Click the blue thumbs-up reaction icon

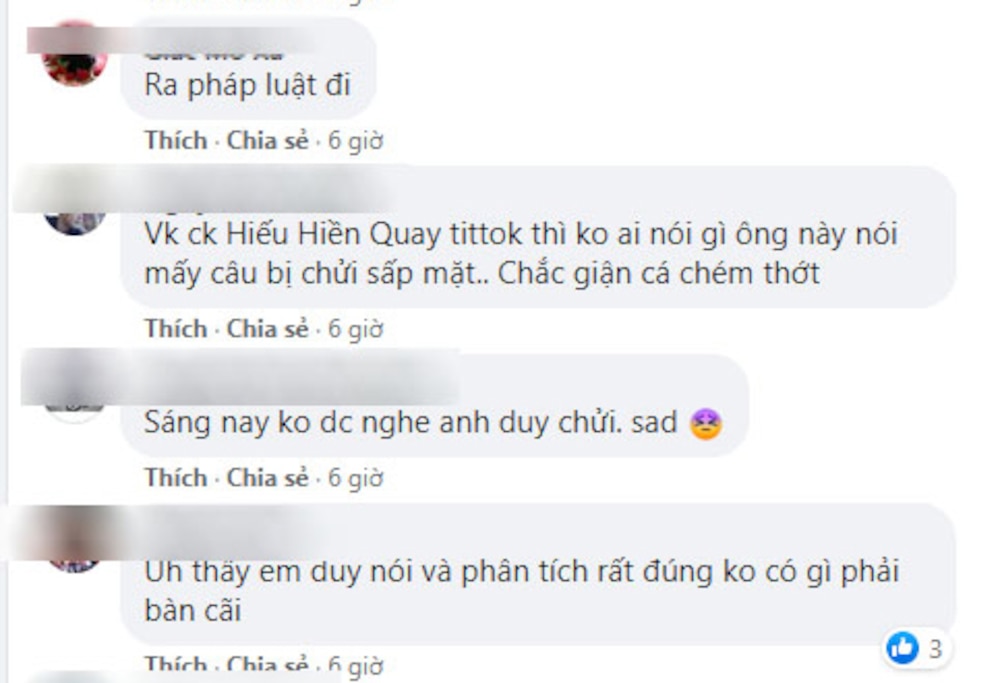point(902,648)
